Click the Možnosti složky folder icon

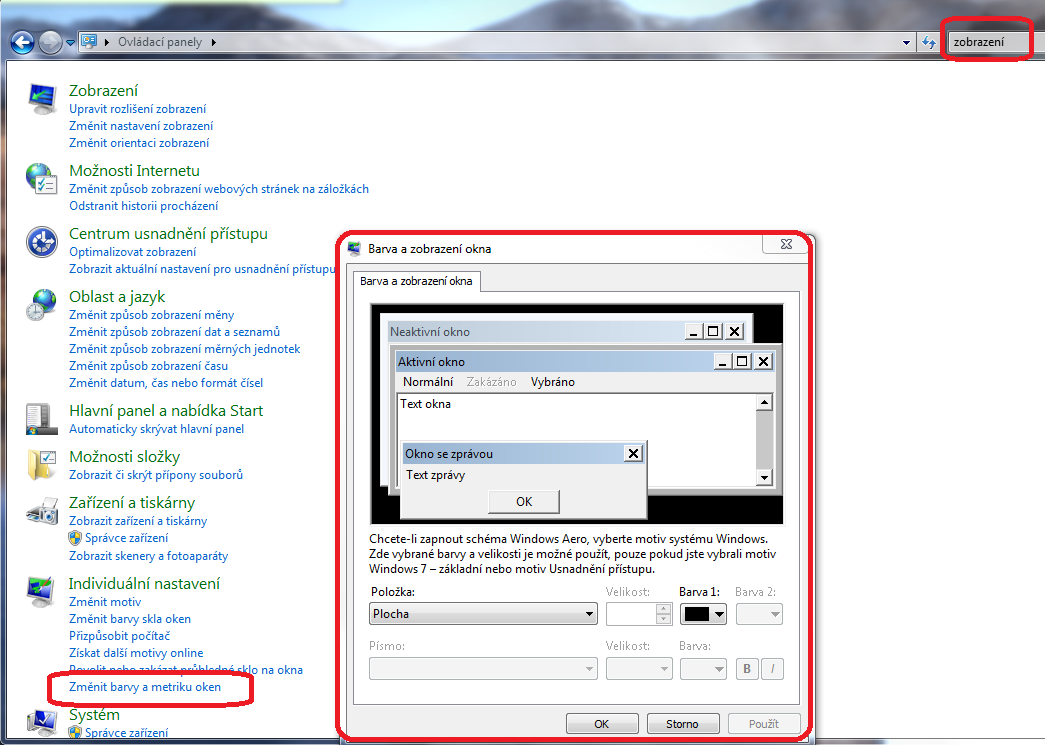pyautogui.click(x=41, y=464)
